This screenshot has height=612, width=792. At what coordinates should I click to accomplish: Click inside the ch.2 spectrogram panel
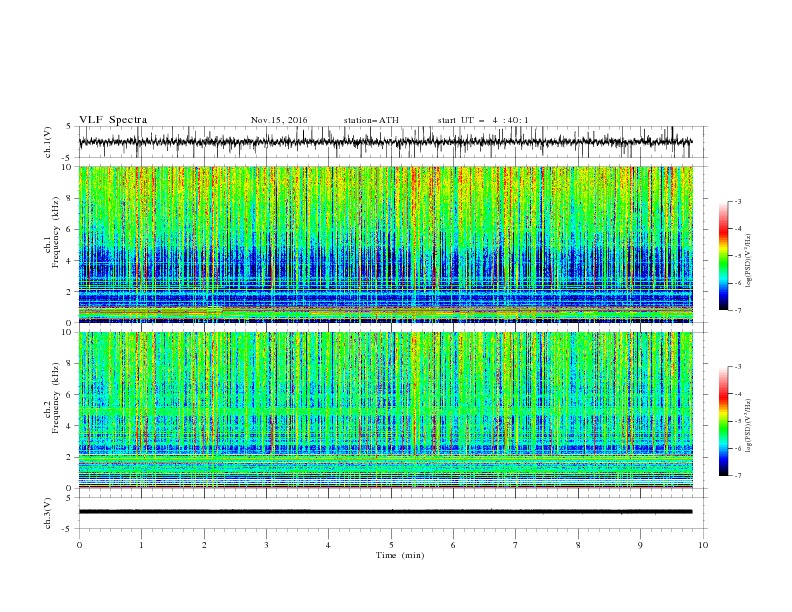click(386, 410)
